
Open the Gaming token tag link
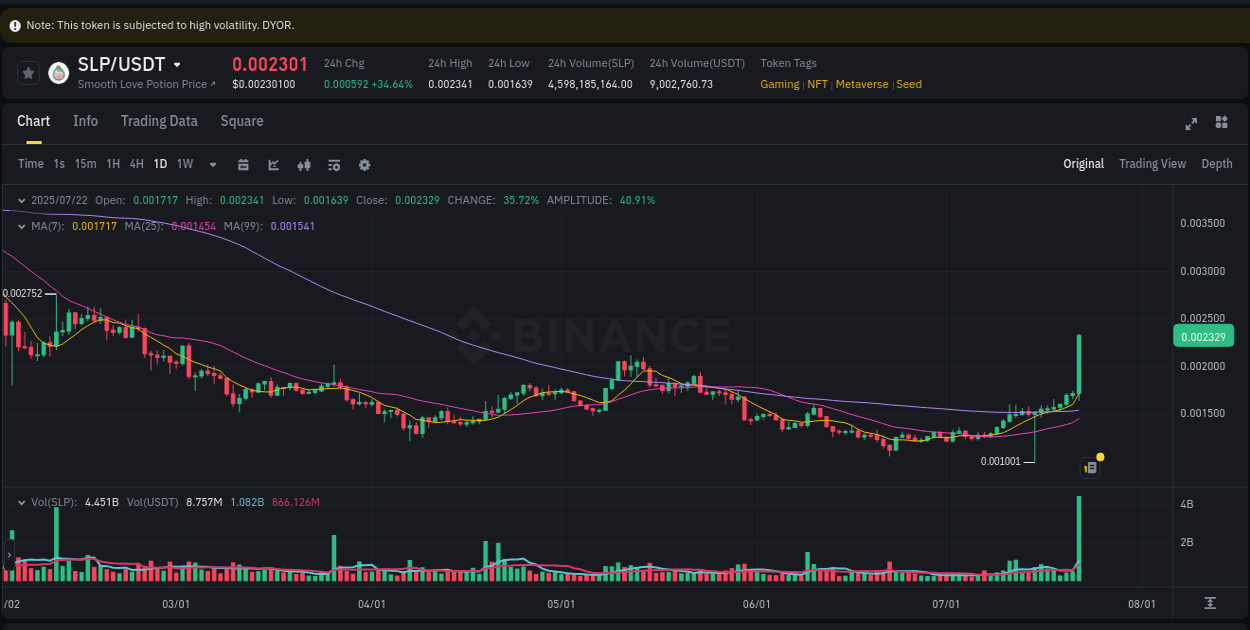click(780, 84)
